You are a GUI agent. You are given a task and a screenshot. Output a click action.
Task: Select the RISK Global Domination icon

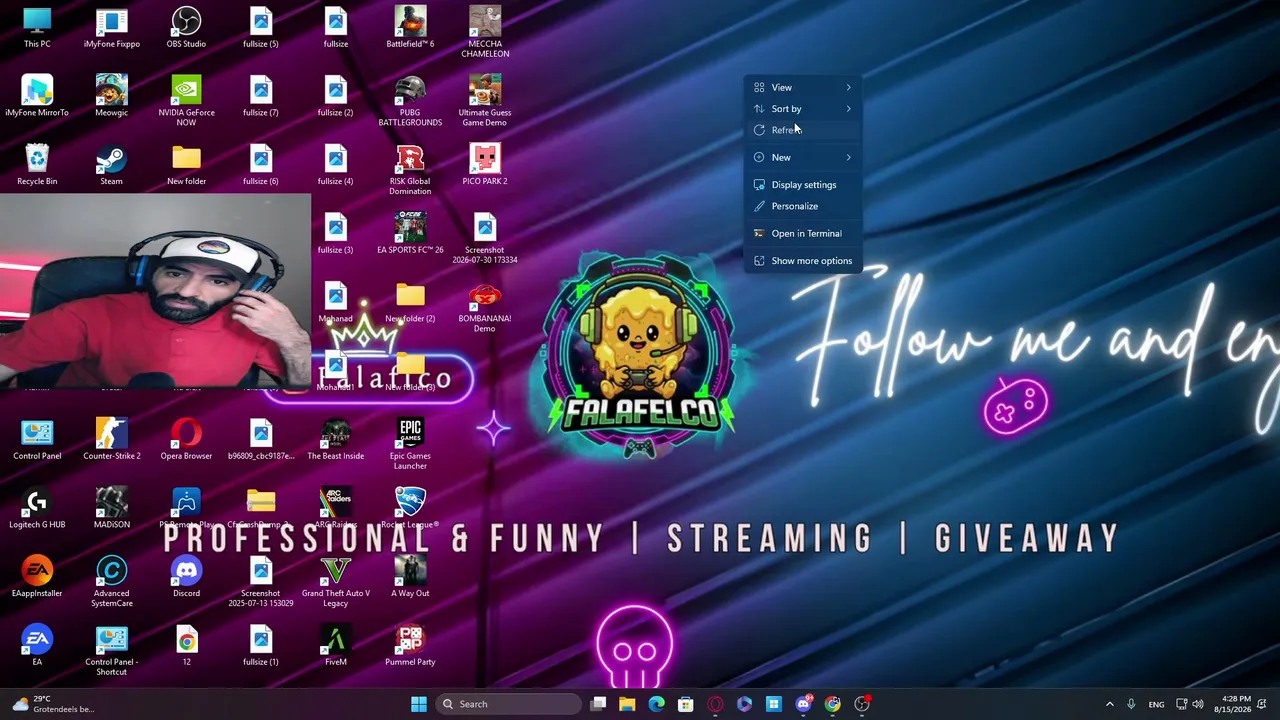pos(410,170)
